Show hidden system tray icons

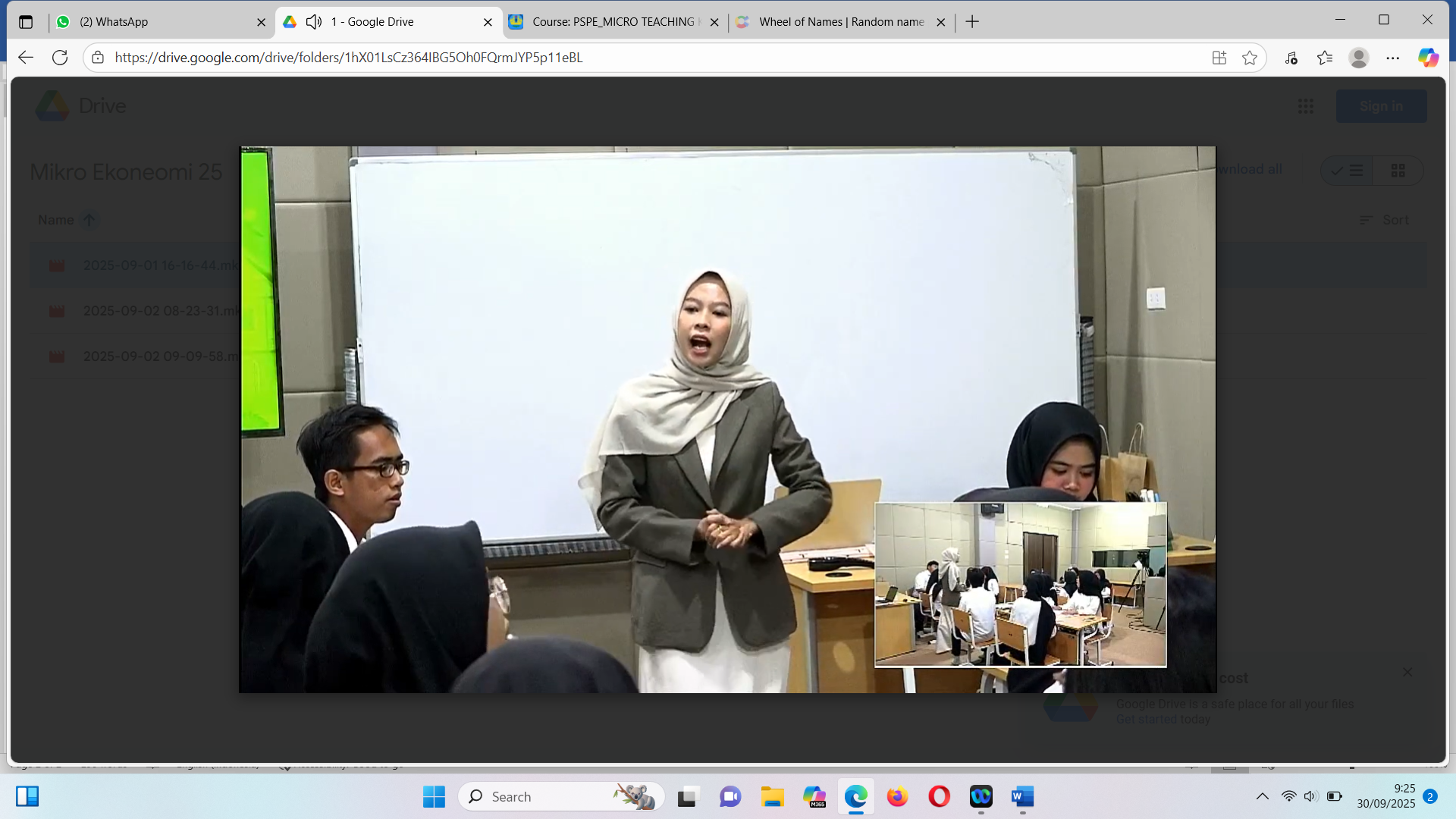tap(1262, 796)
